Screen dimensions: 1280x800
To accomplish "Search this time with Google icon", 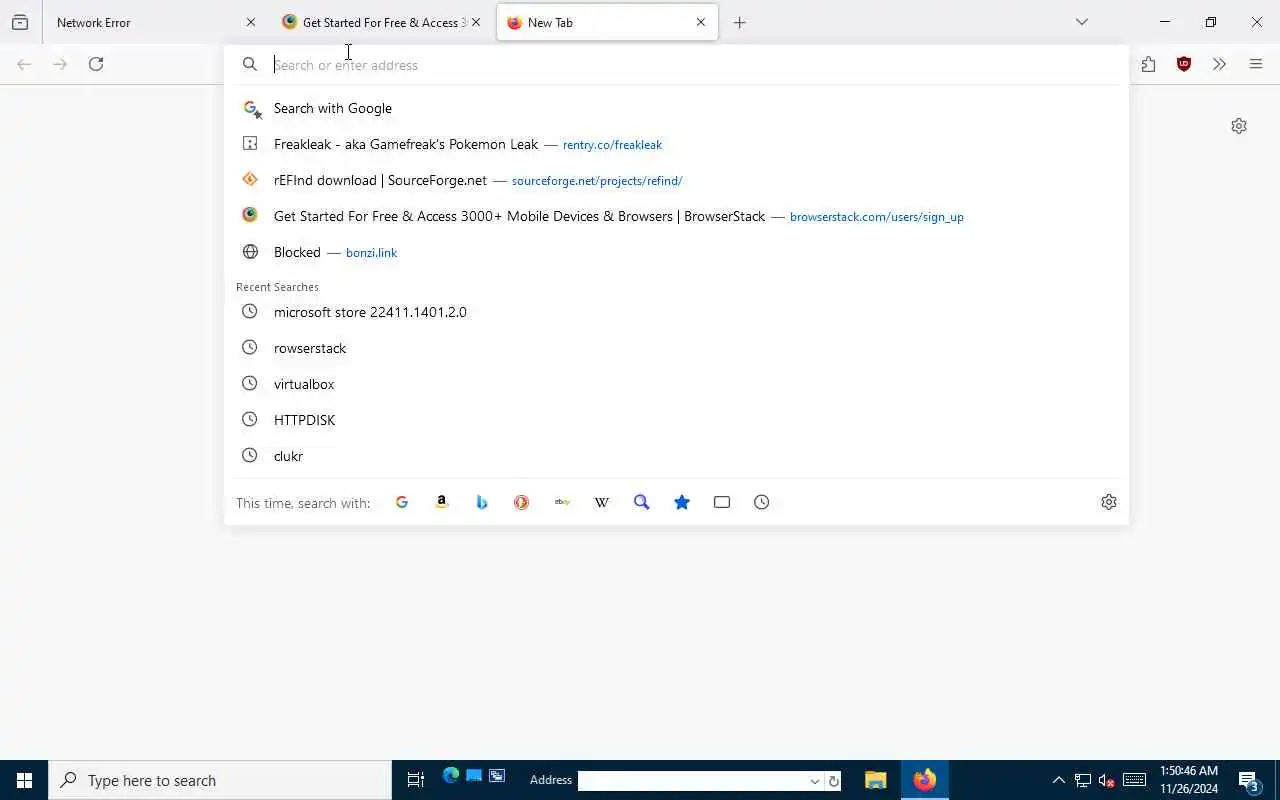I will click(x=402, y=502).
